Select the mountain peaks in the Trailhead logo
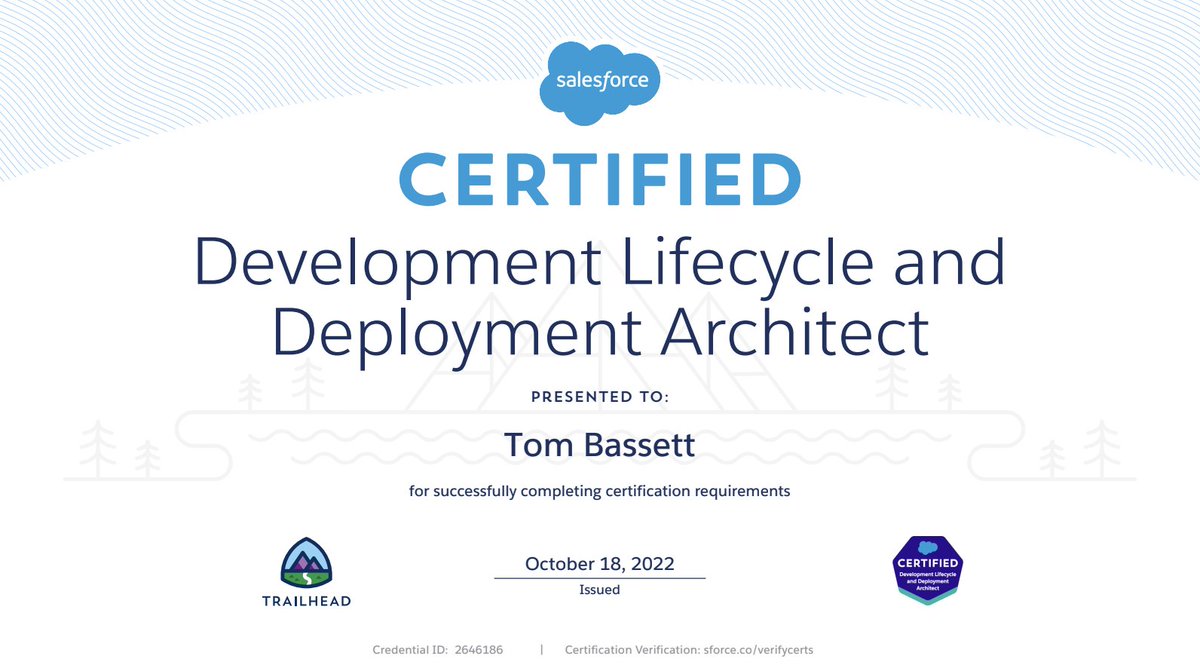 (x=305, y=558)
